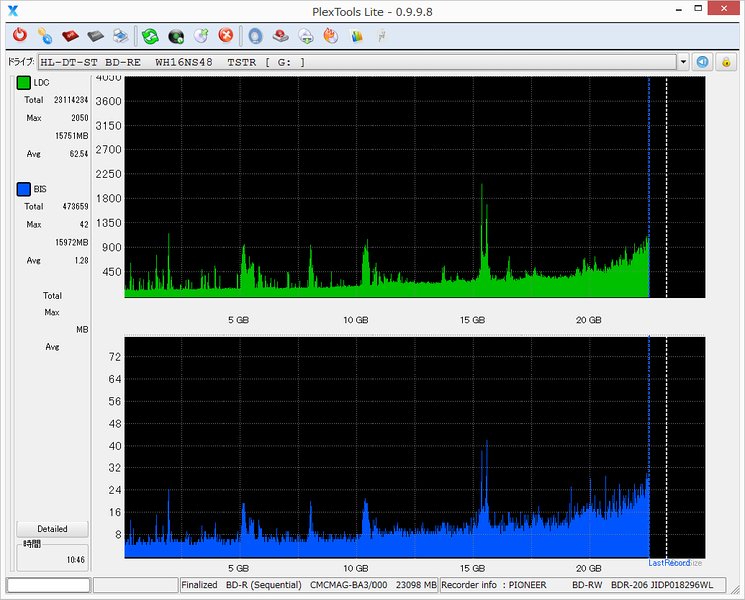The width and height of the screenshot is (745, 600).
Task: Click the red card toolbar icon
Action: pos(70,36)
